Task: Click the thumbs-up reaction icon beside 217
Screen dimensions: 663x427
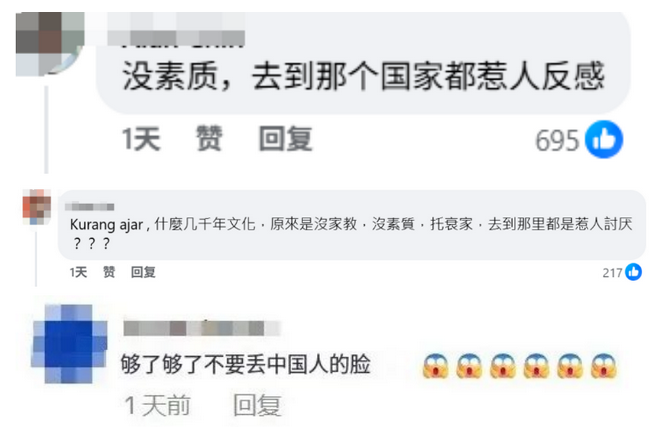Action: (x=633, y=272)
